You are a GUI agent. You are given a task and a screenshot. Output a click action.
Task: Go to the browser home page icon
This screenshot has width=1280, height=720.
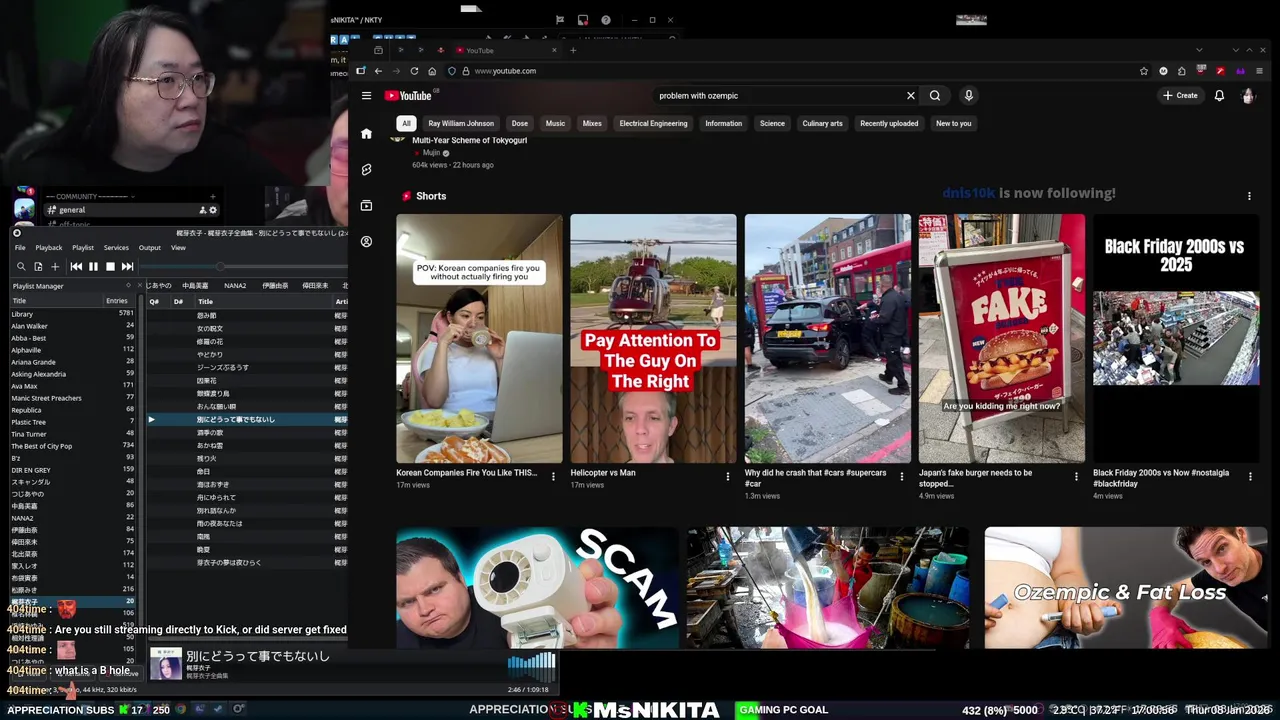432,71
